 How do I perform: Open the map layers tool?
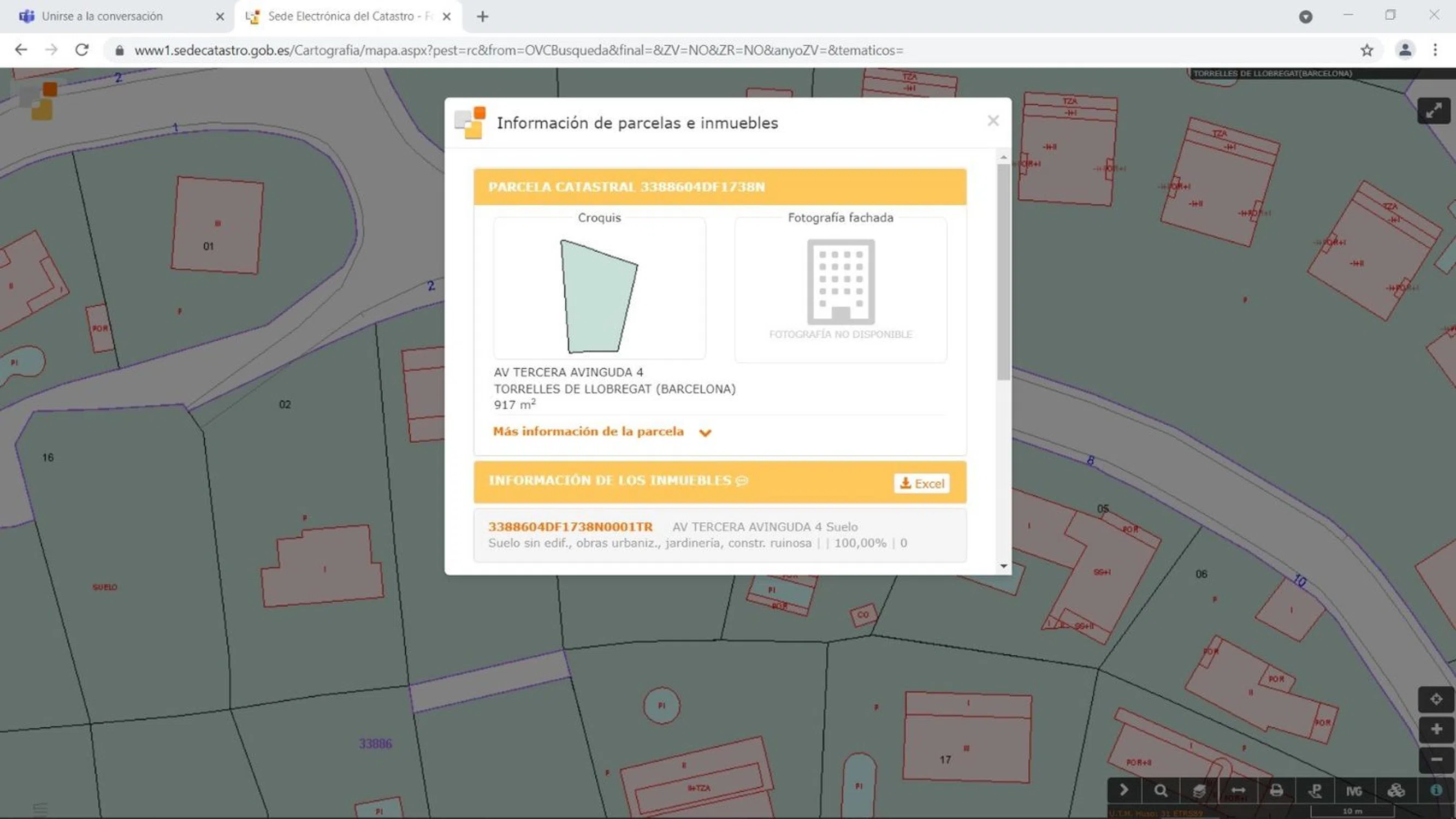point(1199,790)
